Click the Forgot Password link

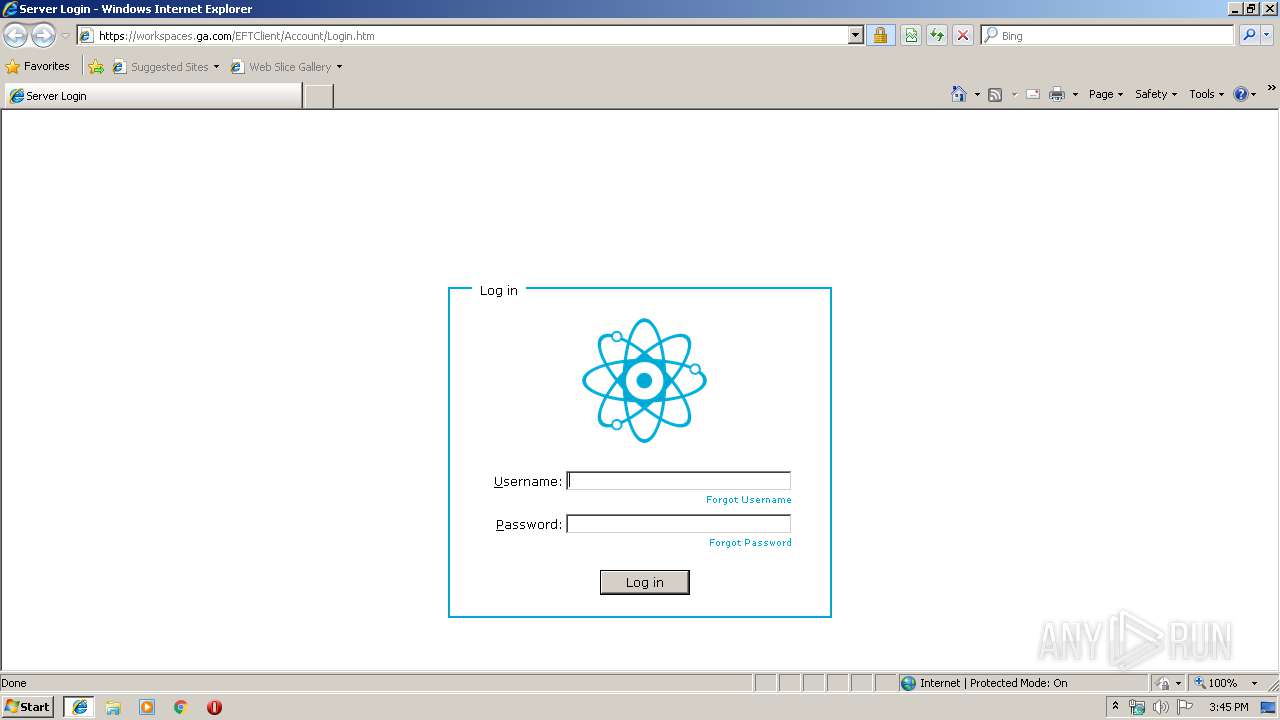click(750, 543)
